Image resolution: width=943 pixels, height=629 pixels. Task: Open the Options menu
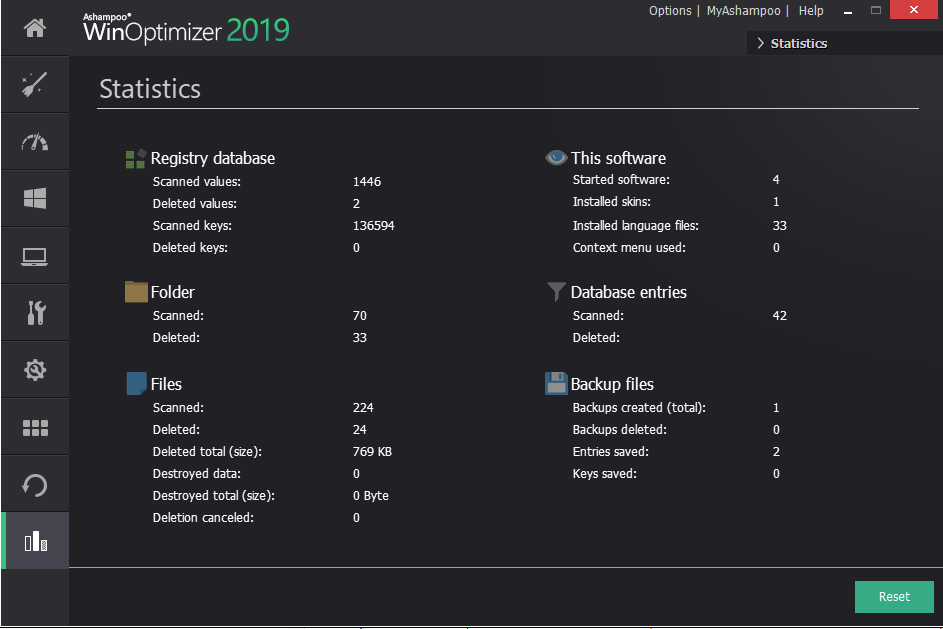[670, 11]
